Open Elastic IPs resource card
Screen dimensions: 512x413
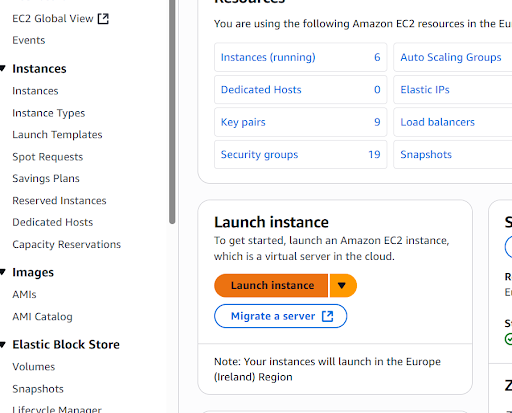(x=453, y=89)
